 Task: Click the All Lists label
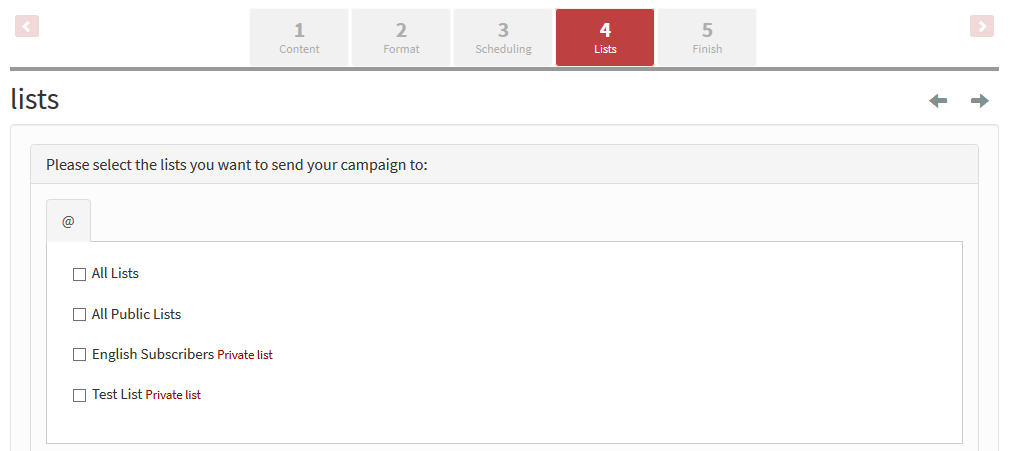click(x=115, y=274)
